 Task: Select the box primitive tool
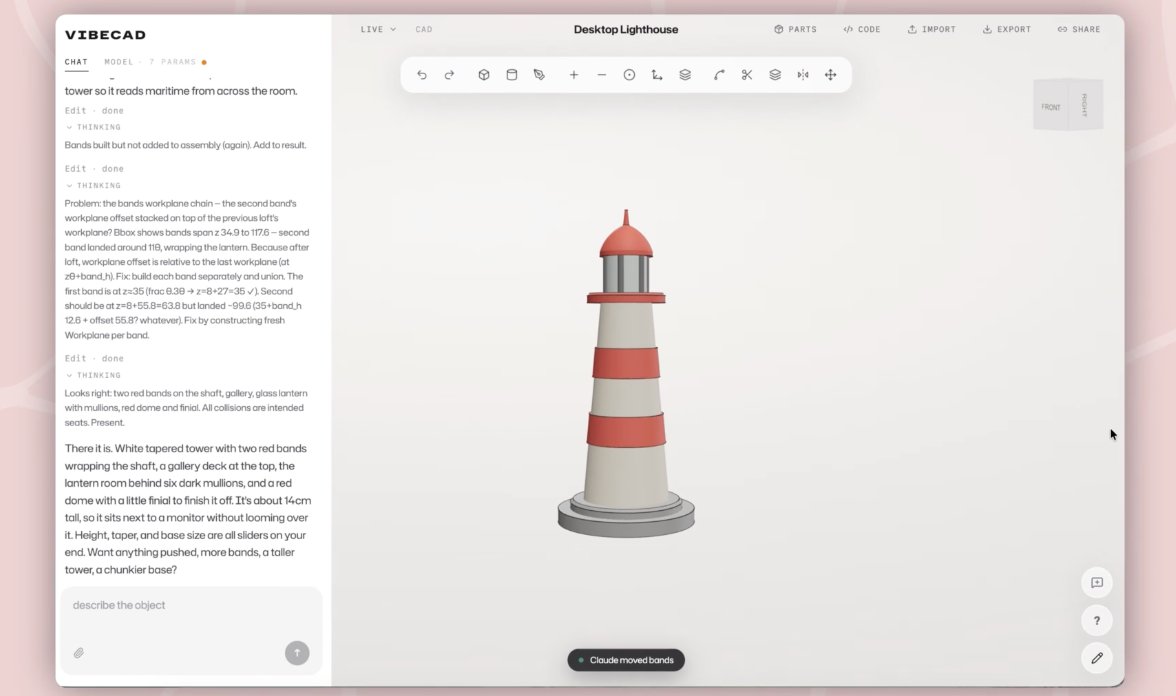484,75
